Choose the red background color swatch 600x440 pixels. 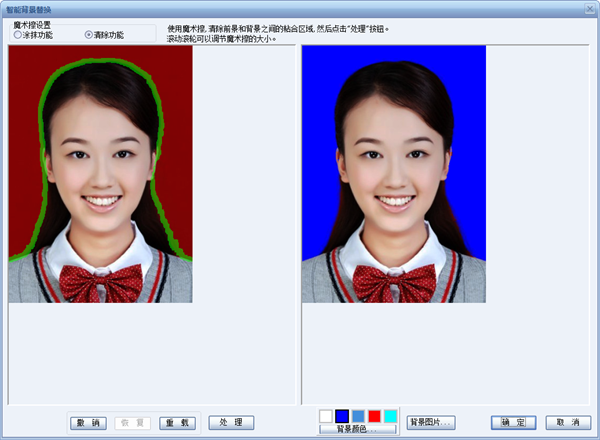(x=374, y=416)
